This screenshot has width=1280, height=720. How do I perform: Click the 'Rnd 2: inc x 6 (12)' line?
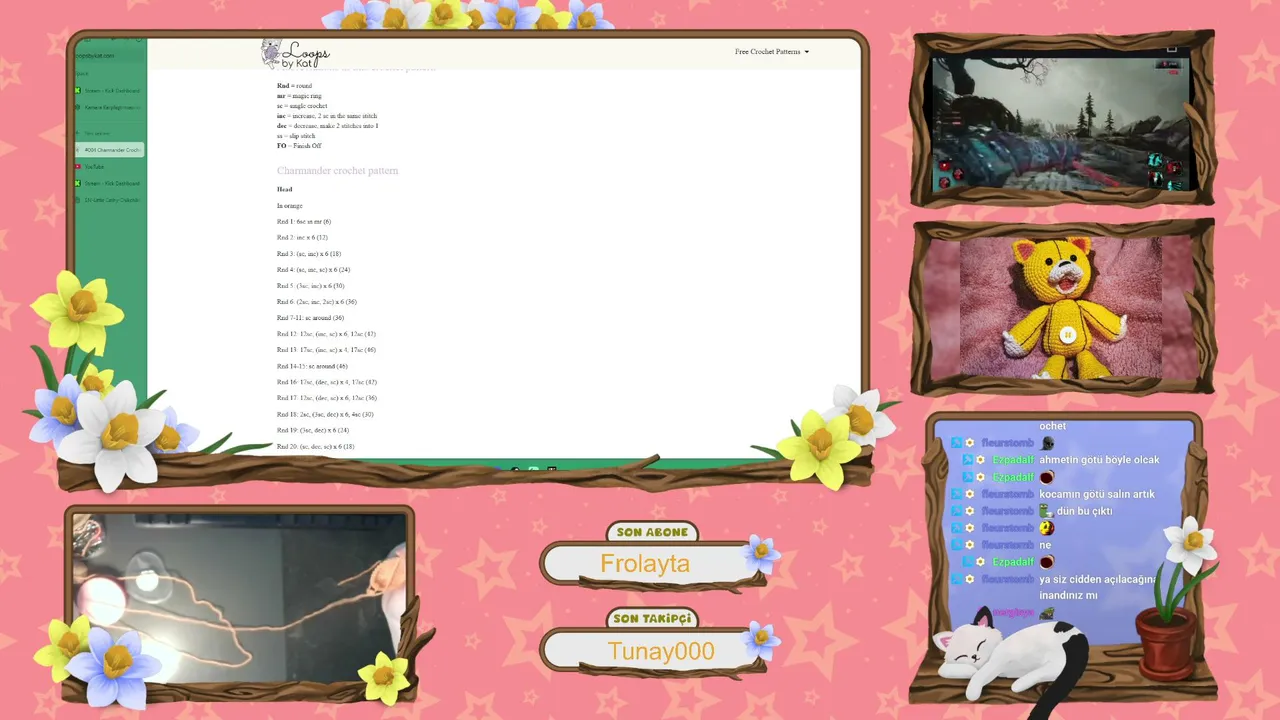coord(302,238)
